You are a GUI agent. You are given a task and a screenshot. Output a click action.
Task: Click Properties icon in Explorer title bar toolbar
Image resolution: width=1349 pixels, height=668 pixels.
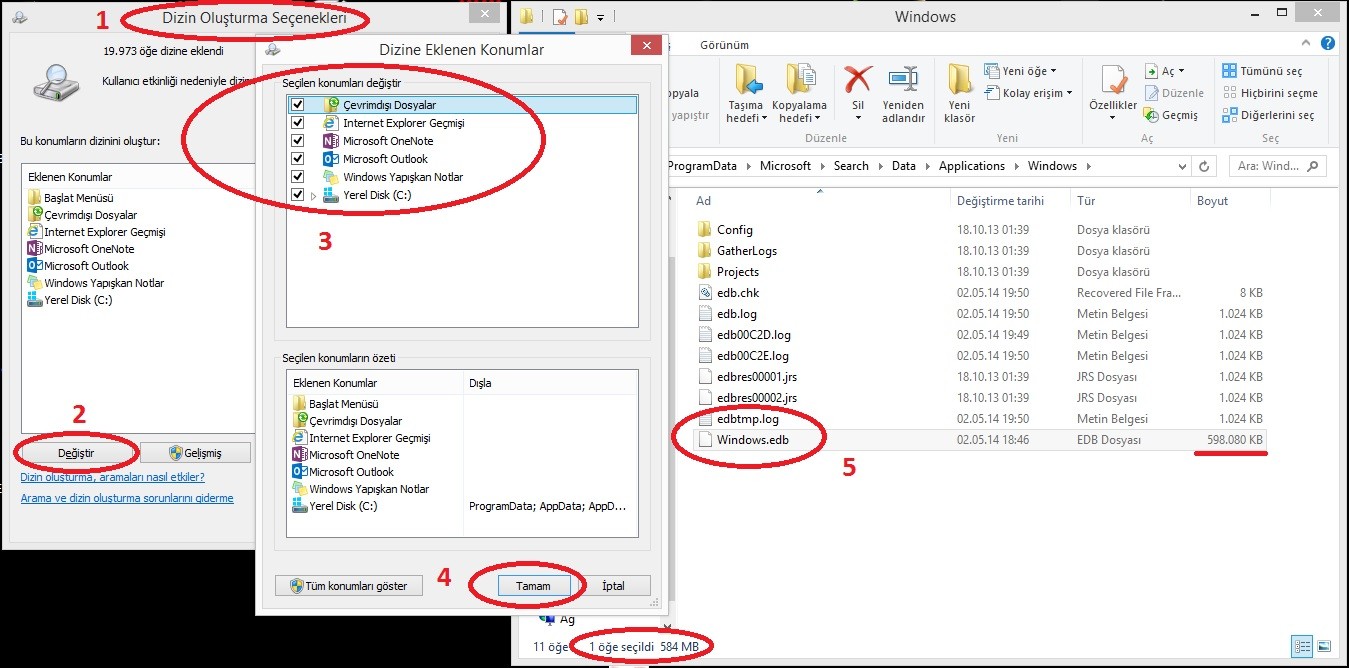click(558, 17)
